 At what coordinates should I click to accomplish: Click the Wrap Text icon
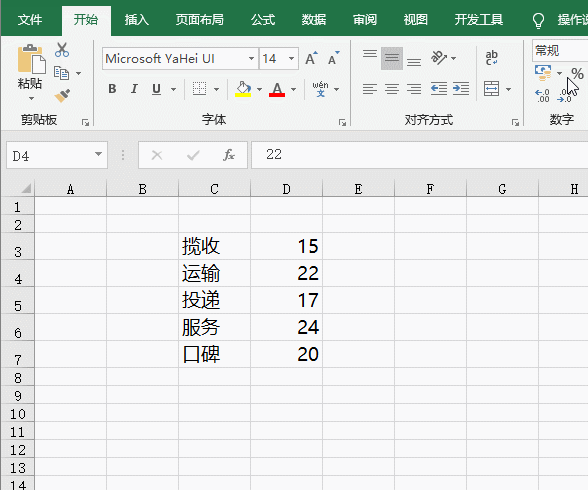491,58
